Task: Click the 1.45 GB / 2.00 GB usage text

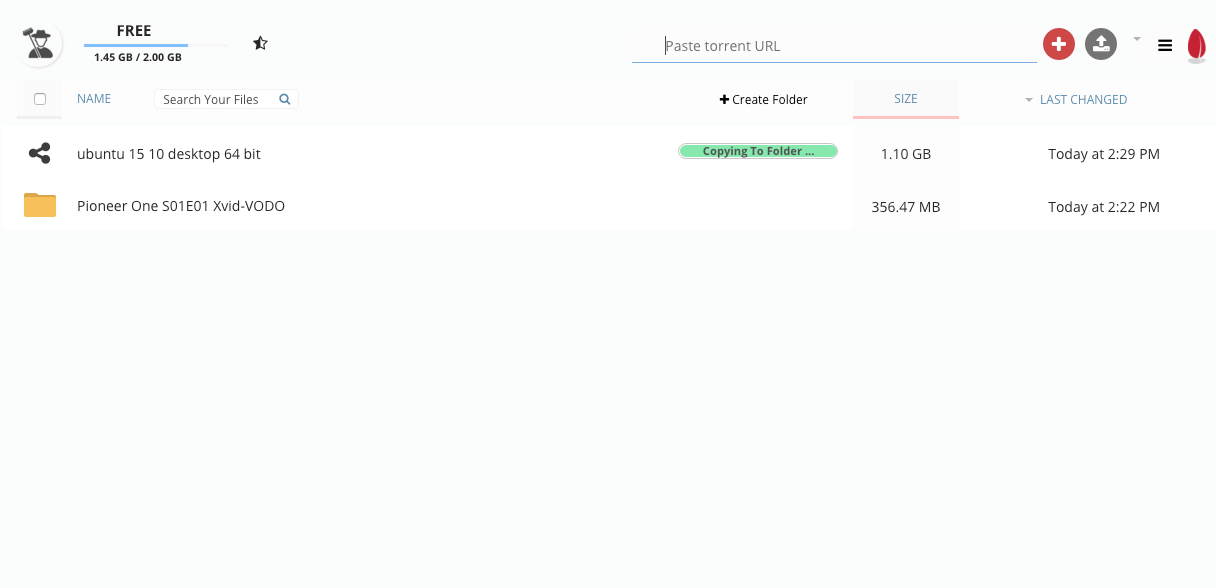Action: (x=138, y=58)
